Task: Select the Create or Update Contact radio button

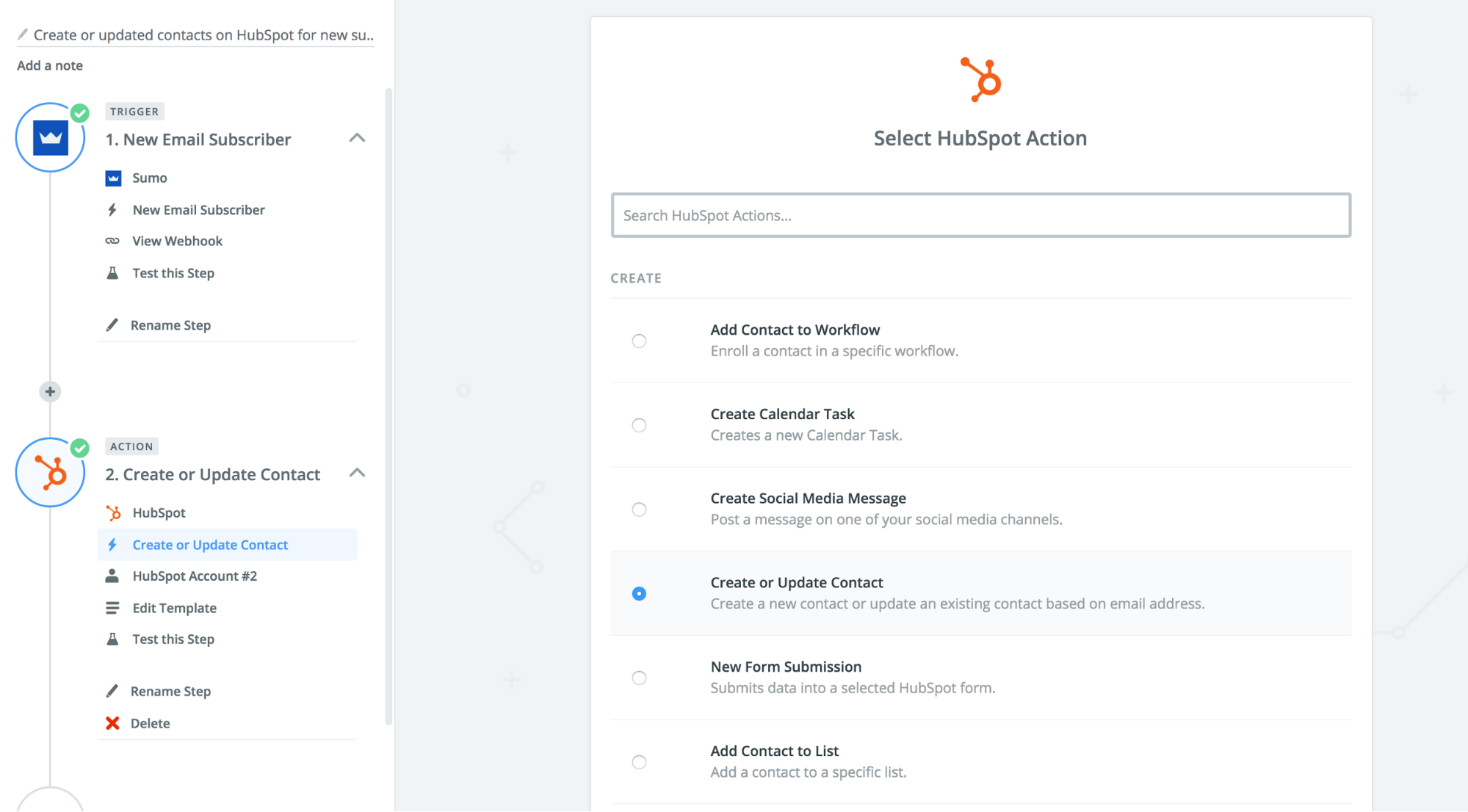Action: (638, 593)
